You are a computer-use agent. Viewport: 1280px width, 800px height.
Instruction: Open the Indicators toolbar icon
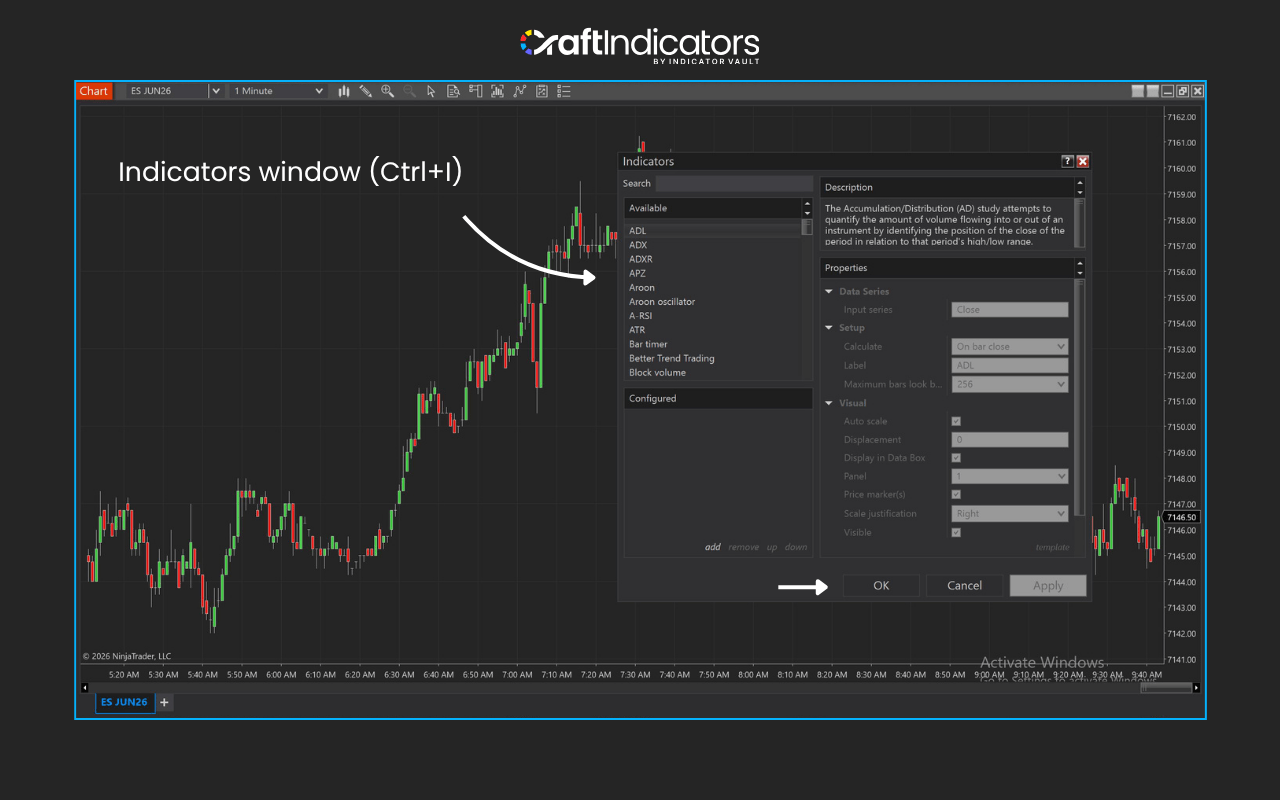497,91
